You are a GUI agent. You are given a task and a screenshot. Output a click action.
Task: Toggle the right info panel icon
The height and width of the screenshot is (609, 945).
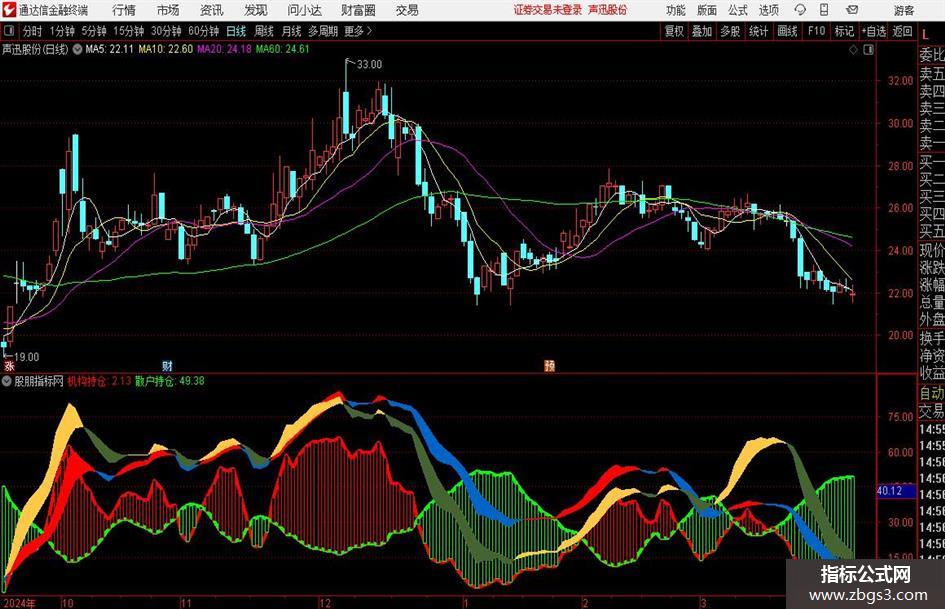click(868, 50)
